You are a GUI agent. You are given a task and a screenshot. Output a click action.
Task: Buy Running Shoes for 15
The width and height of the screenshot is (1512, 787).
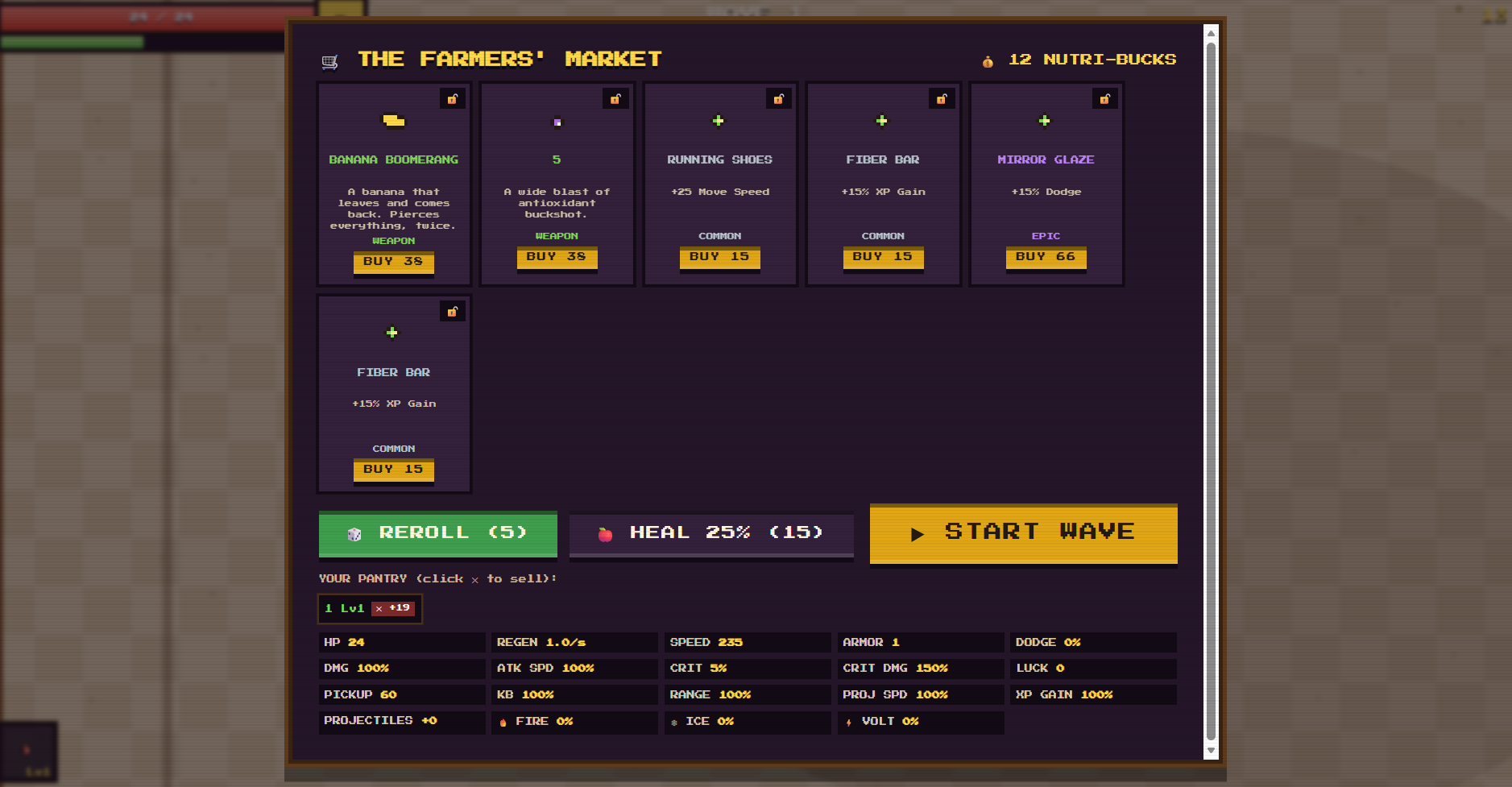(719, 258)
